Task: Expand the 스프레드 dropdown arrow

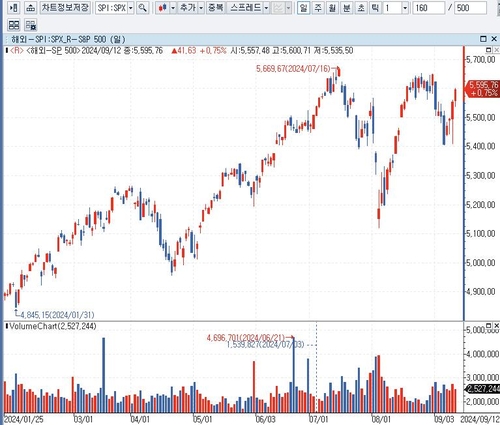Action: (266, 8)
